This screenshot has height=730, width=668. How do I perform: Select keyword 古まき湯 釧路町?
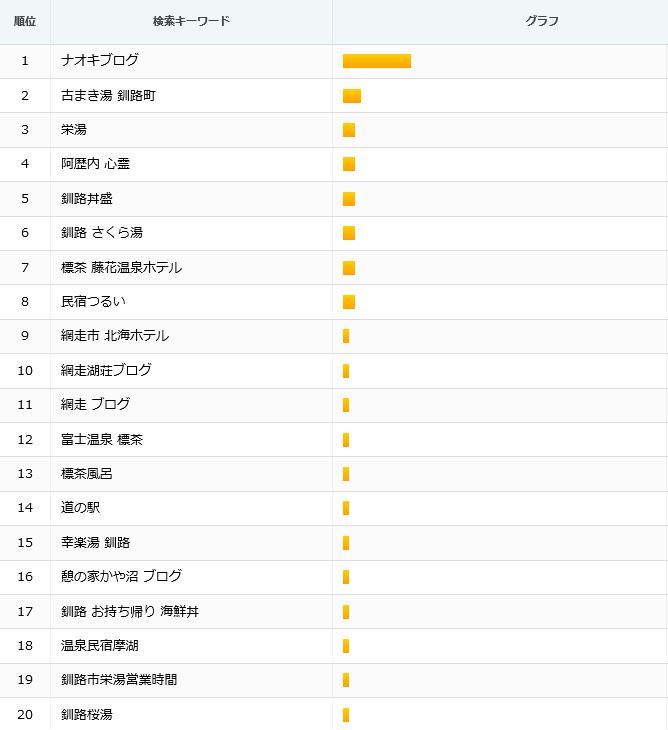(108, 95)
